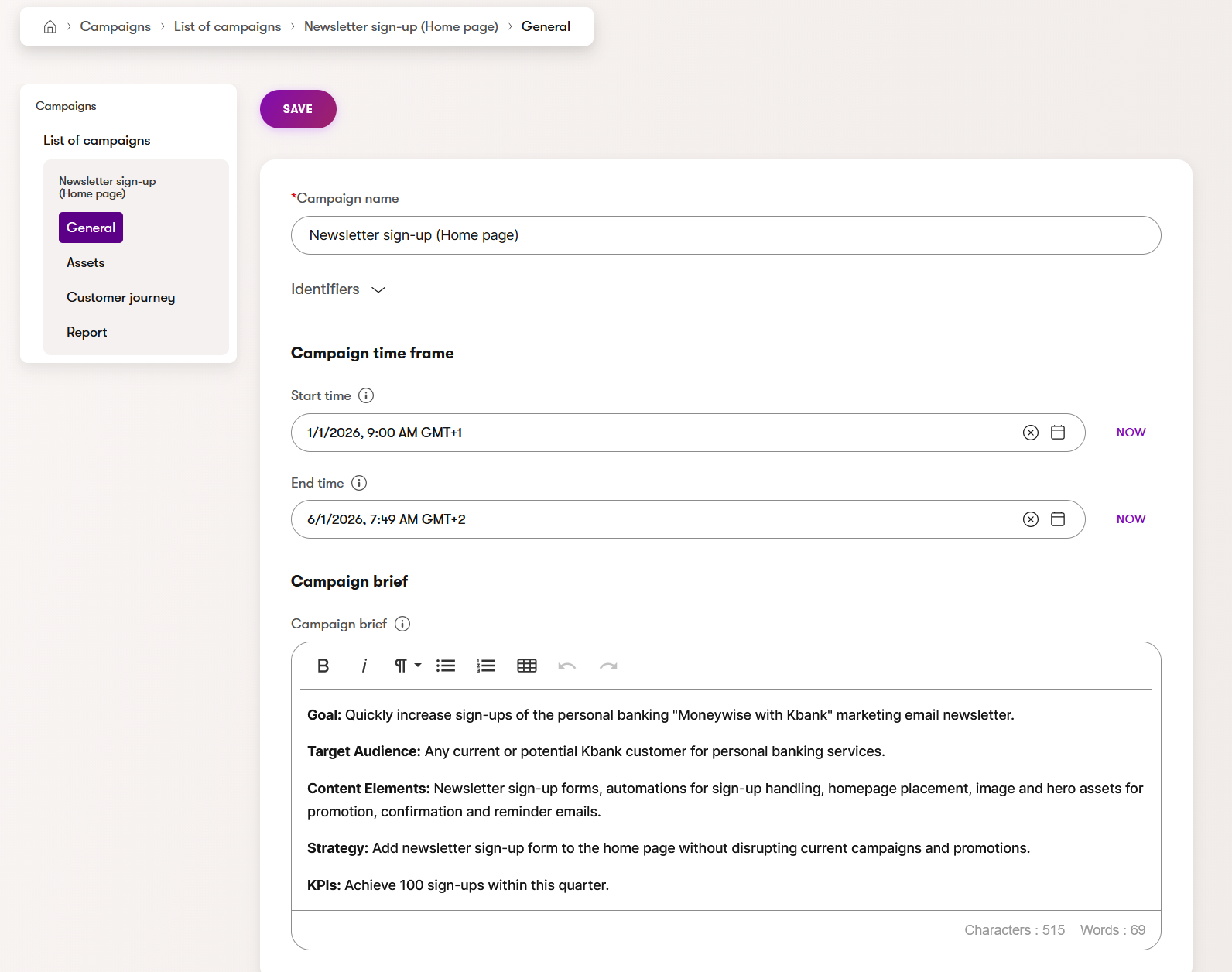1232x972 pixels.
Task: Open the paragraph format dropdown
Action: click(408, 666)
